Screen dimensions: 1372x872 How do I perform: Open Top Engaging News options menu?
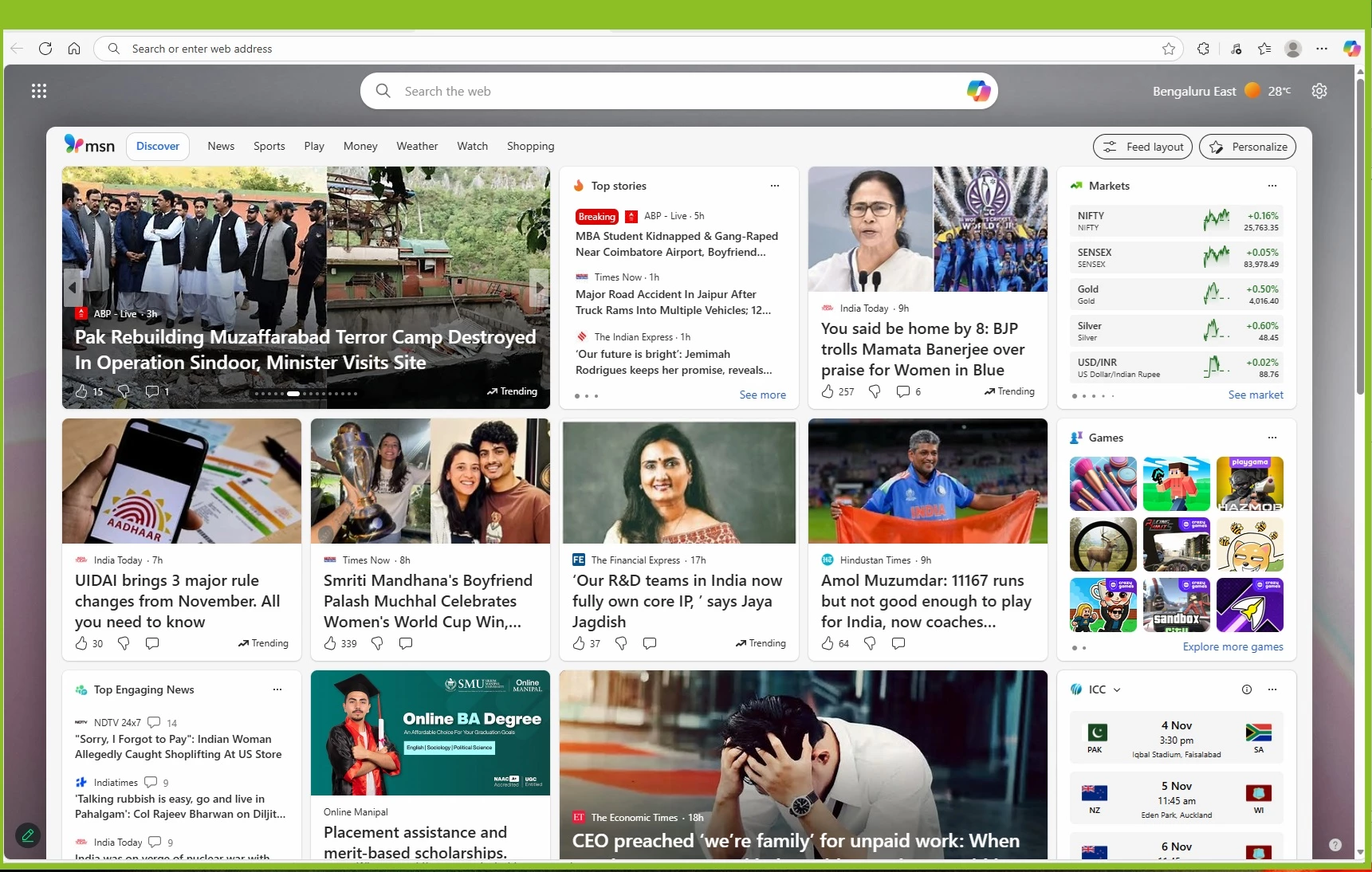[277, 689]
